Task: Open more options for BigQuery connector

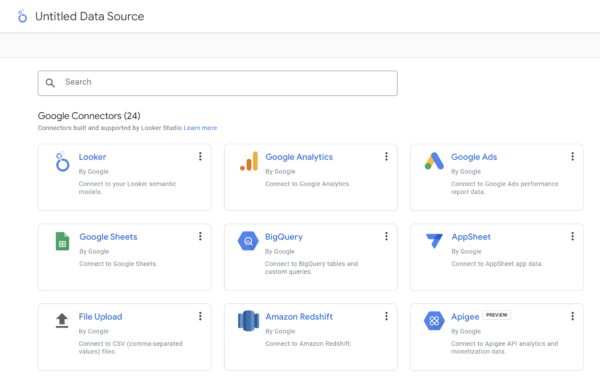Action: [386, 236]
